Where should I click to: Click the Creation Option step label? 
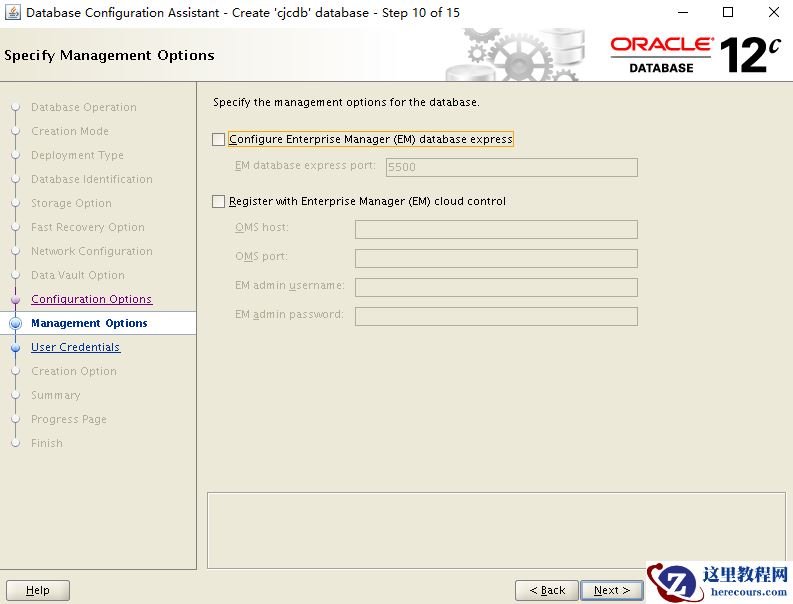click(74, 371)
